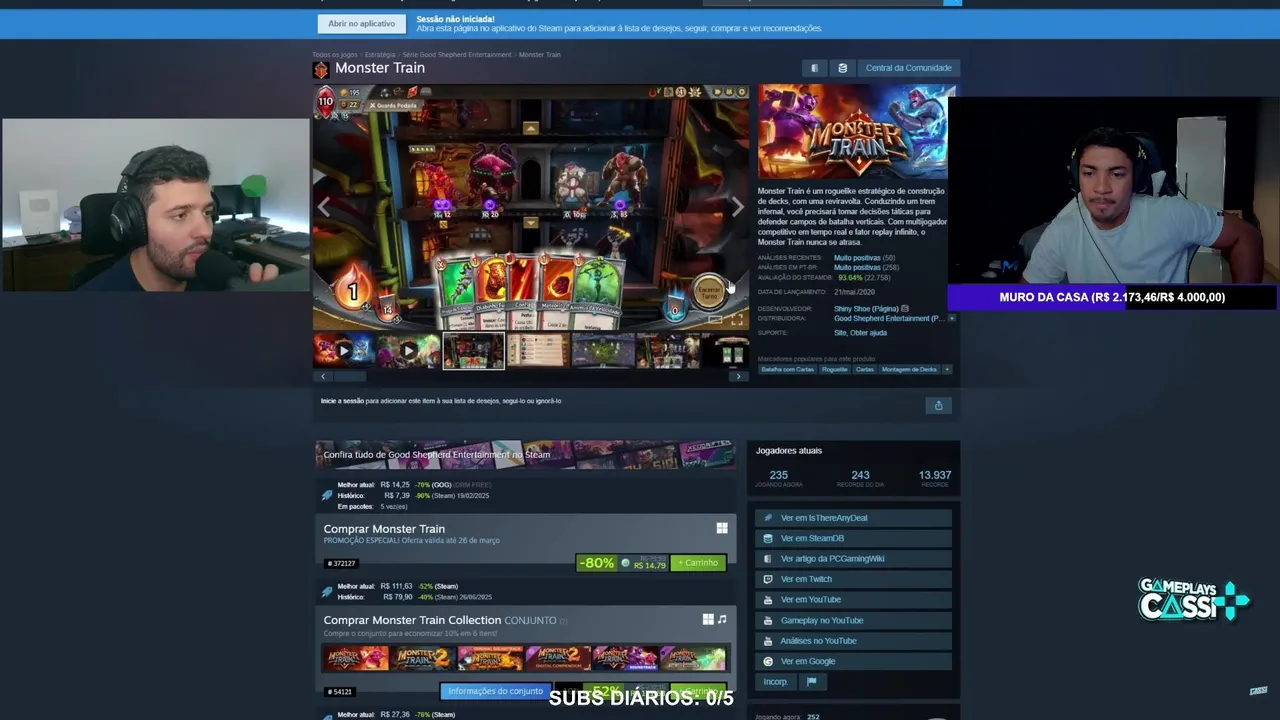Select the highlighted battle screenshot thumbnail
Image resolution: width=1280 pixels, height=720 pixels.
coord(473,351)
